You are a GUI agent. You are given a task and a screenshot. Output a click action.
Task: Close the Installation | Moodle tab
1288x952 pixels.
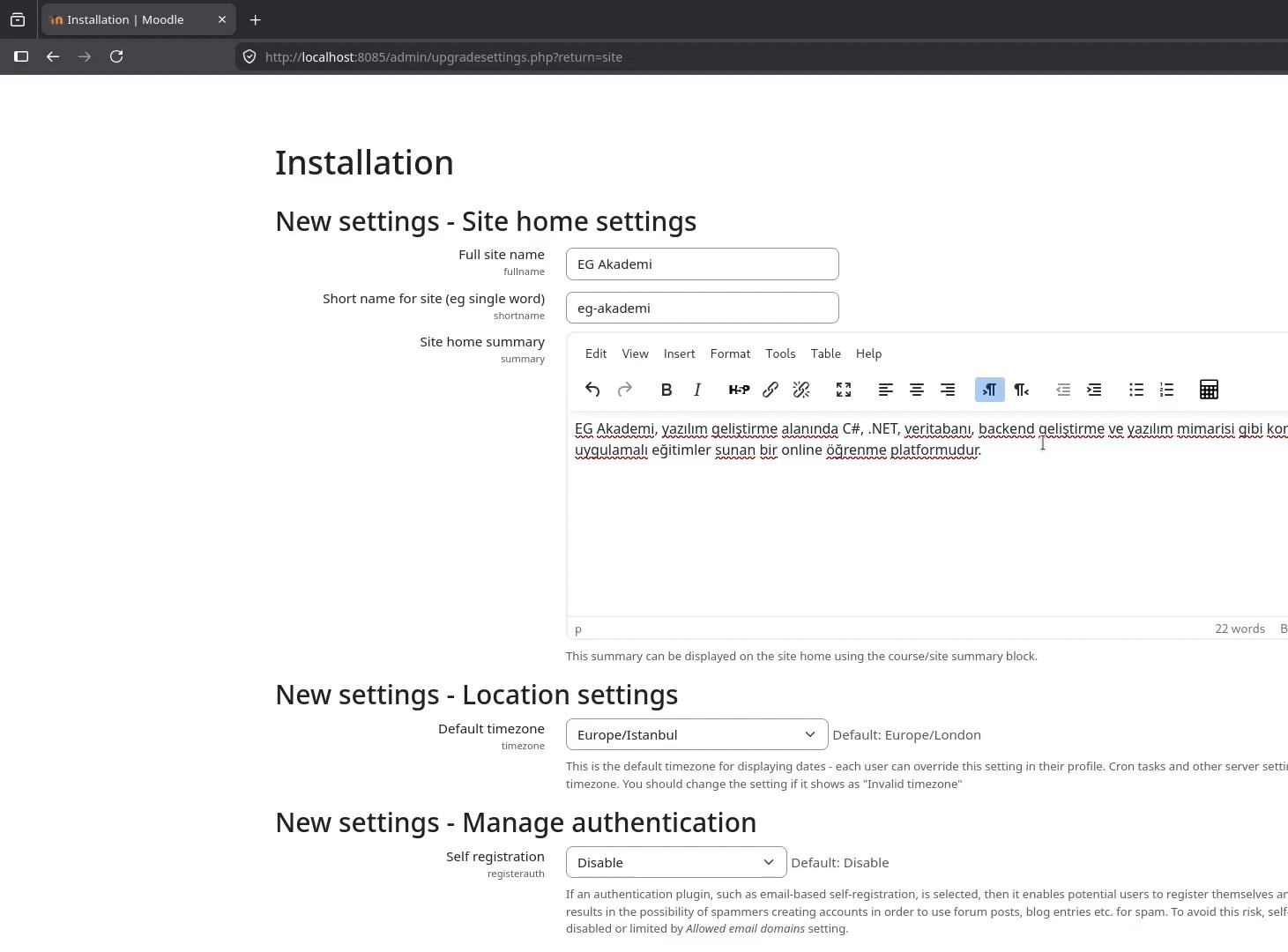221,19
